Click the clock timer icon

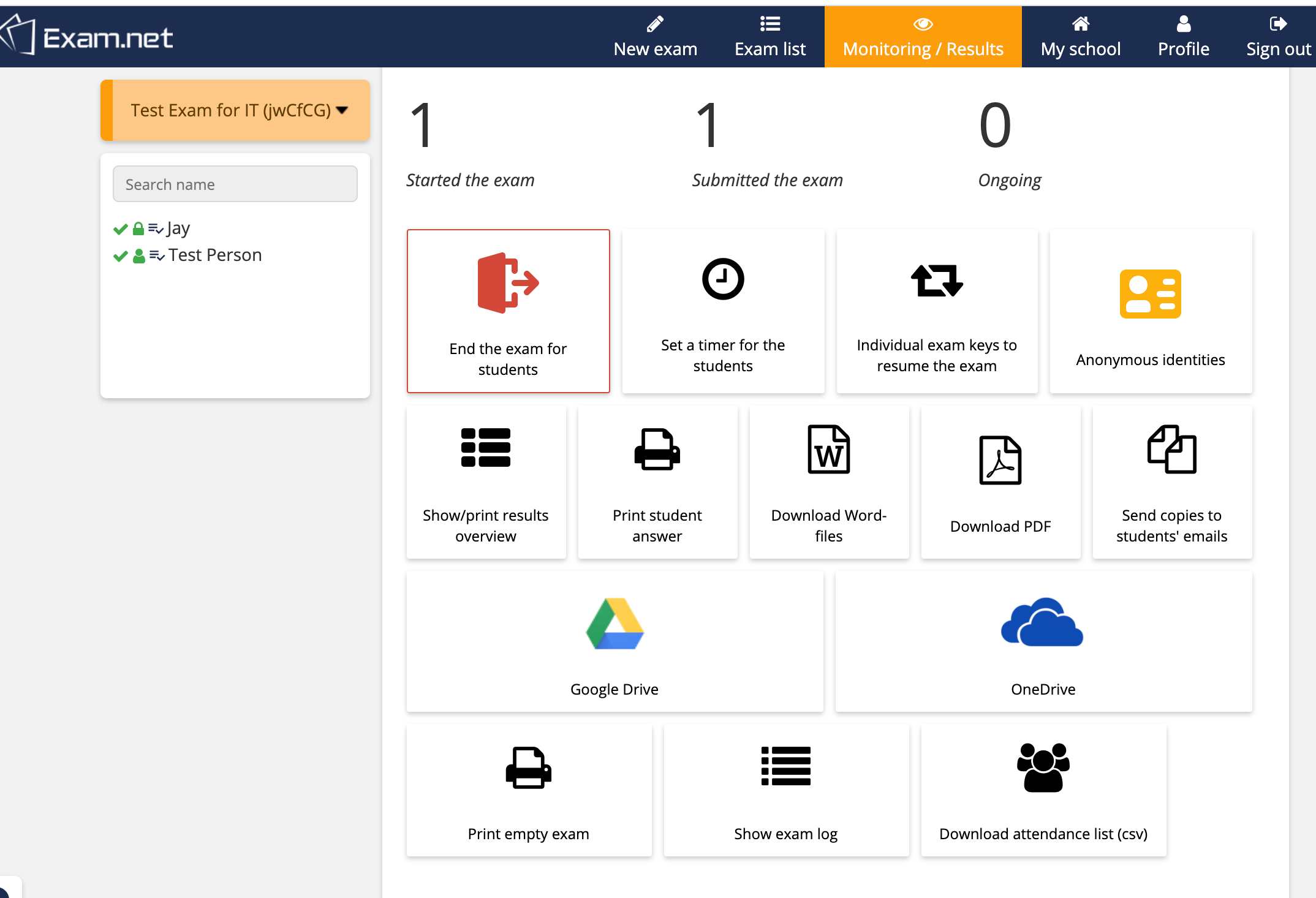[x=723, y=279]
